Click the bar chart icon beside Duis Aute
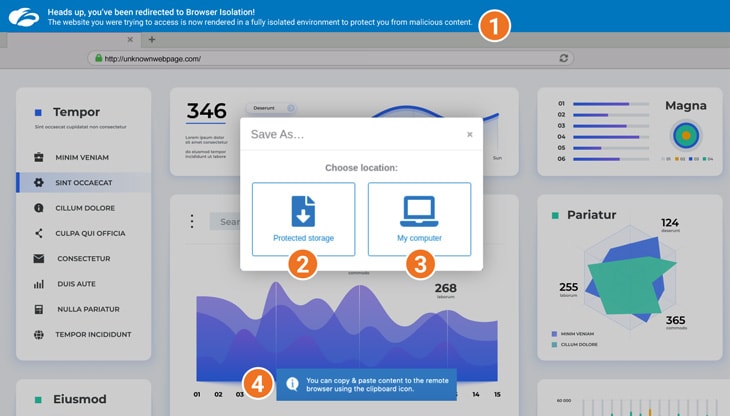Image resolution: width=730 pixels, height=416 pixels. pos(39,284)
